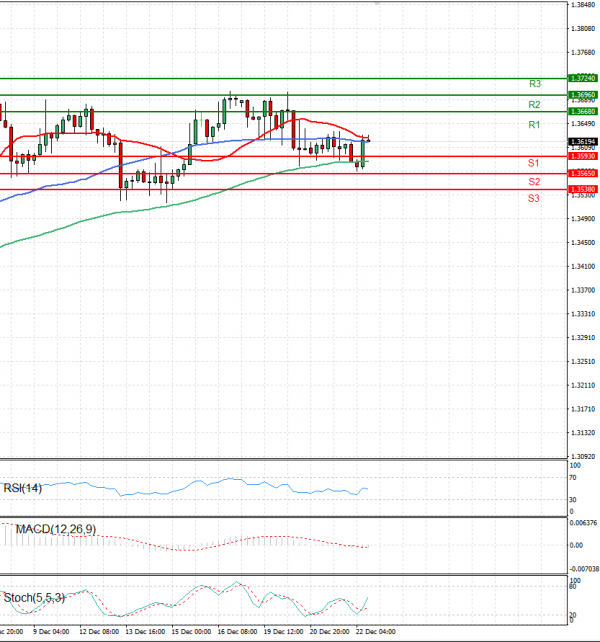The height and width of the screenshot is (642, 600).
Task: Select the green 1.36960 price tag
Action: coord(583,95)
